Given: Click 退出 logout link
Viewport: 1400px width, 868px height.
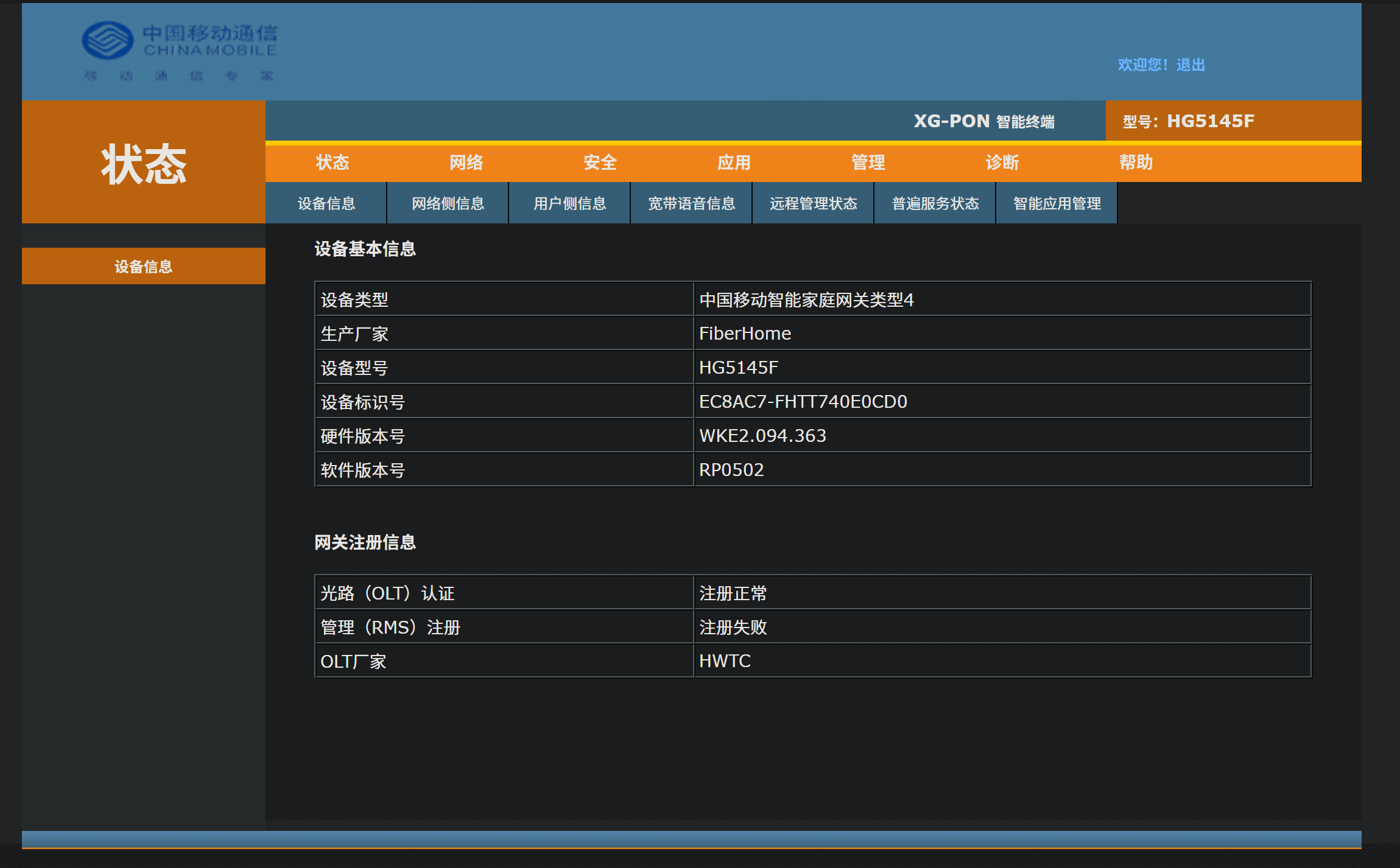Looking at the screenshot, I should [1191, 65].
